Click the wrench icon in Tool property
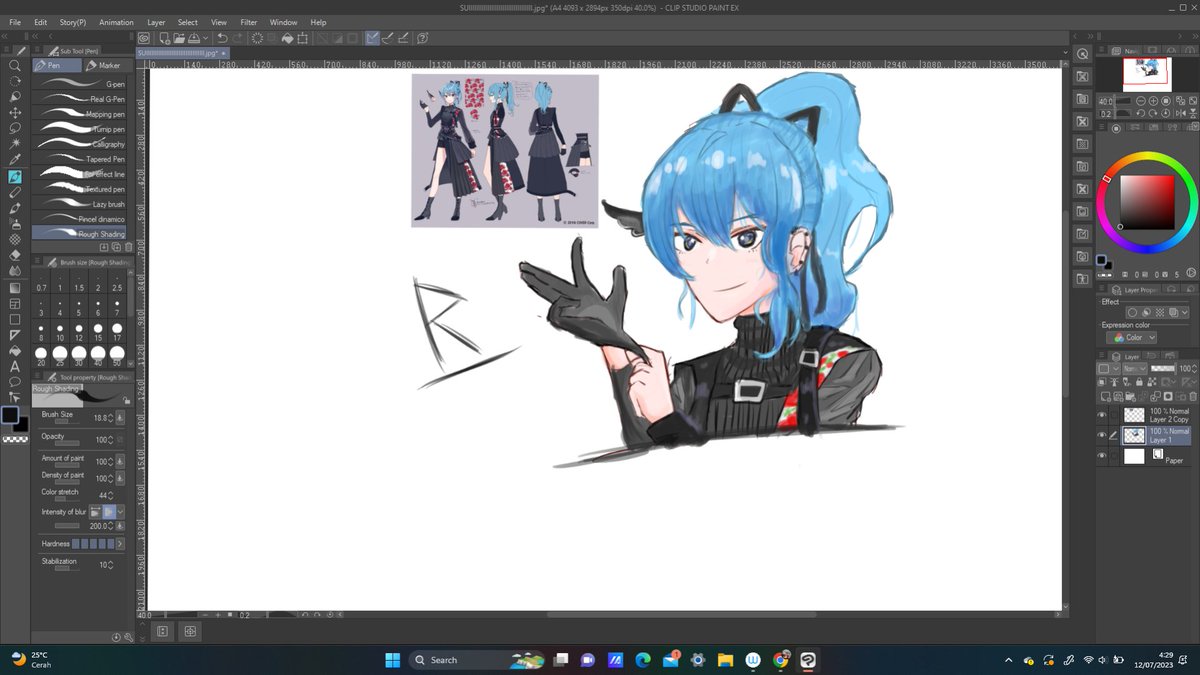 pos(127,637)
